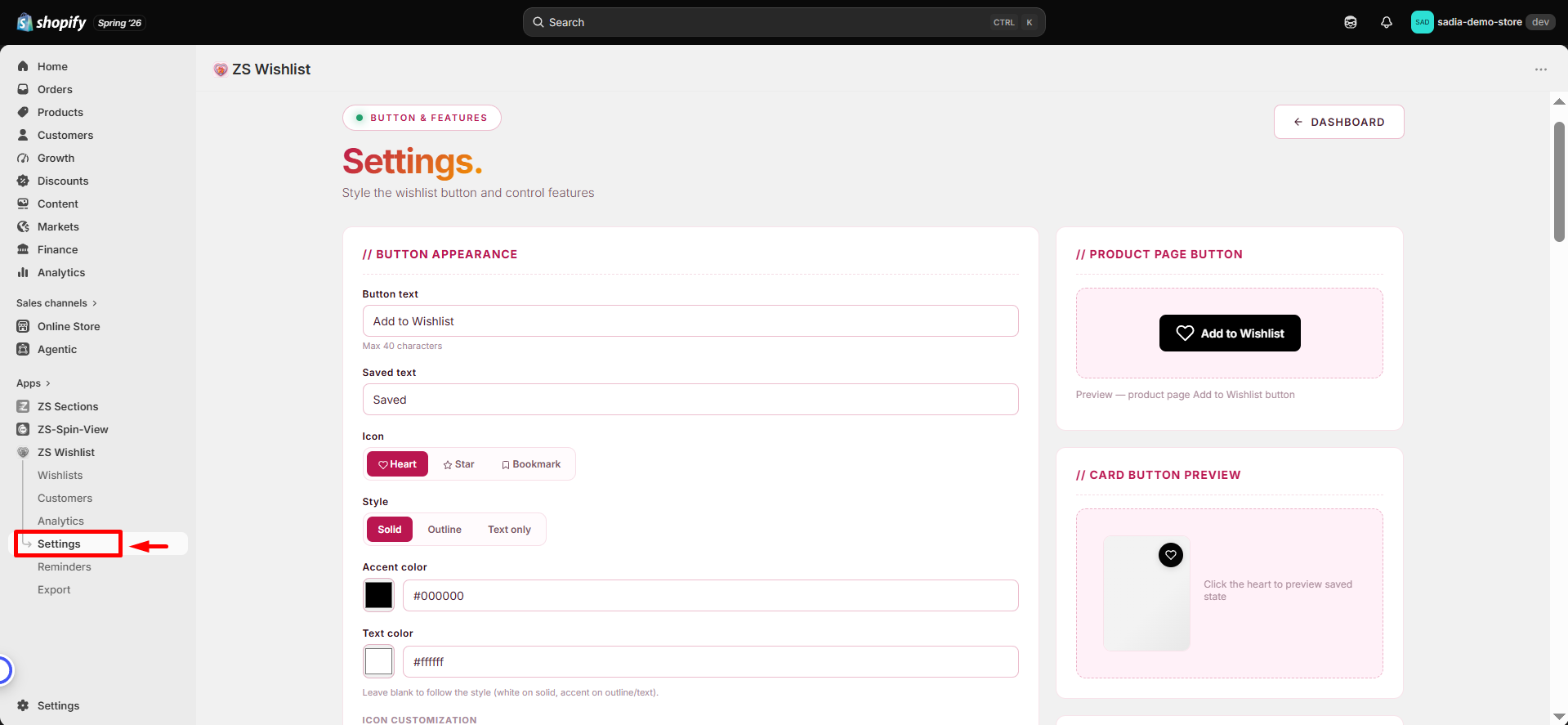Screen dimensions: 1568x725
Task: Open Store Settings at sidebar bottom
Action: point(58,705)
